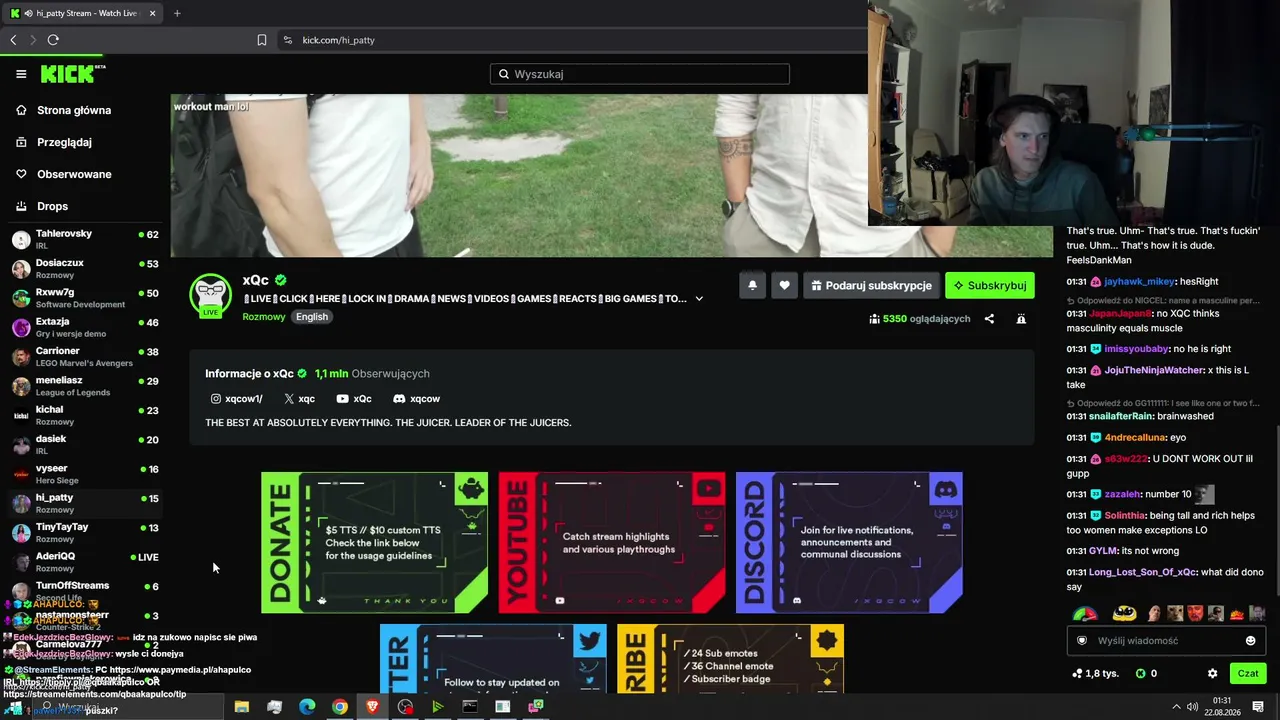Open TinyTayTay channel in sidebar
The height and width of the screenshot is (720, 1280).
(x=85, y=532)
